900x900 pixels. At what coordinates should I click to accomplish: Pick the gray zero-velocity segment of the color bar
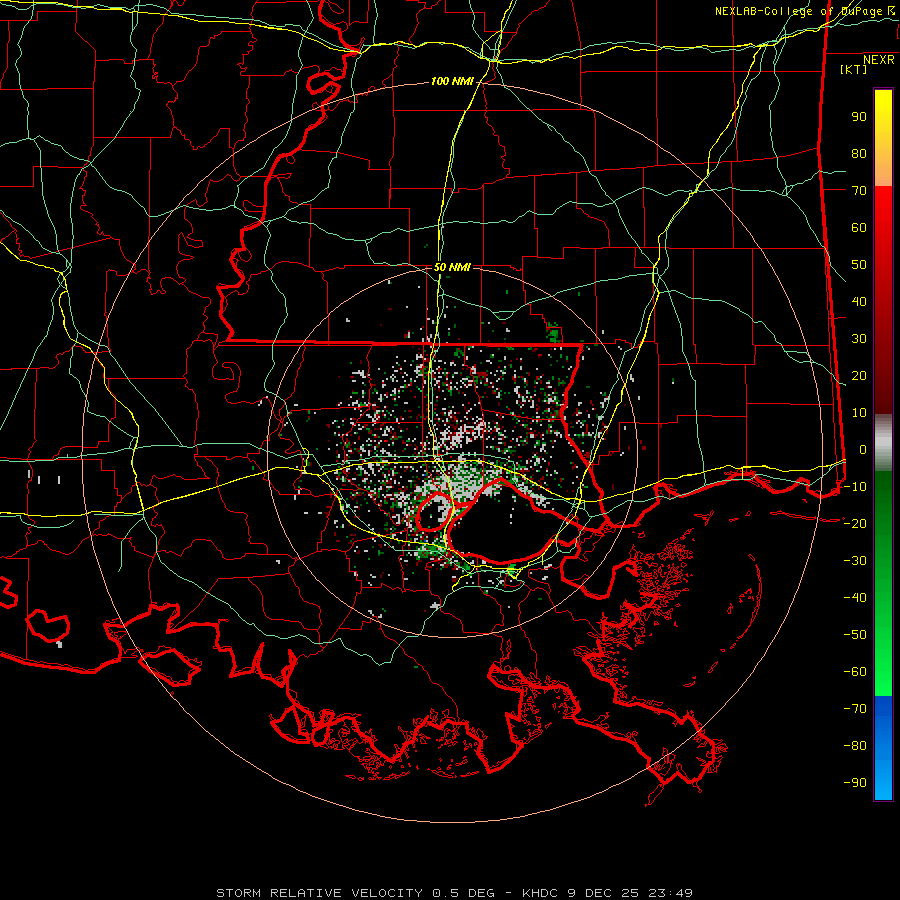click(883, 442)
